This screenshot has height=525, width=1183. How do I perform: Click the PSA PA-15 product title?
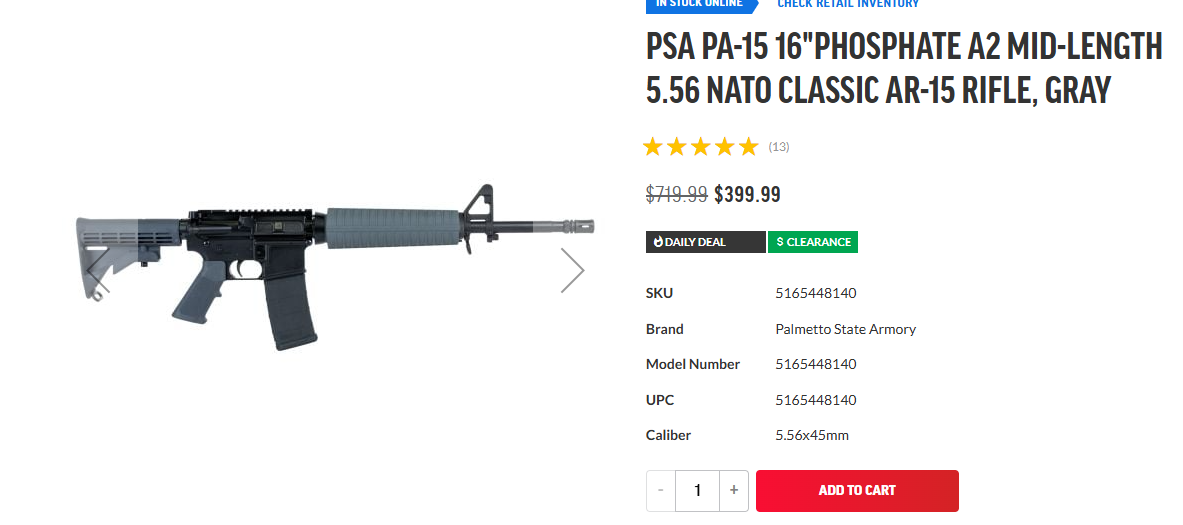click(x=904, y=68)
